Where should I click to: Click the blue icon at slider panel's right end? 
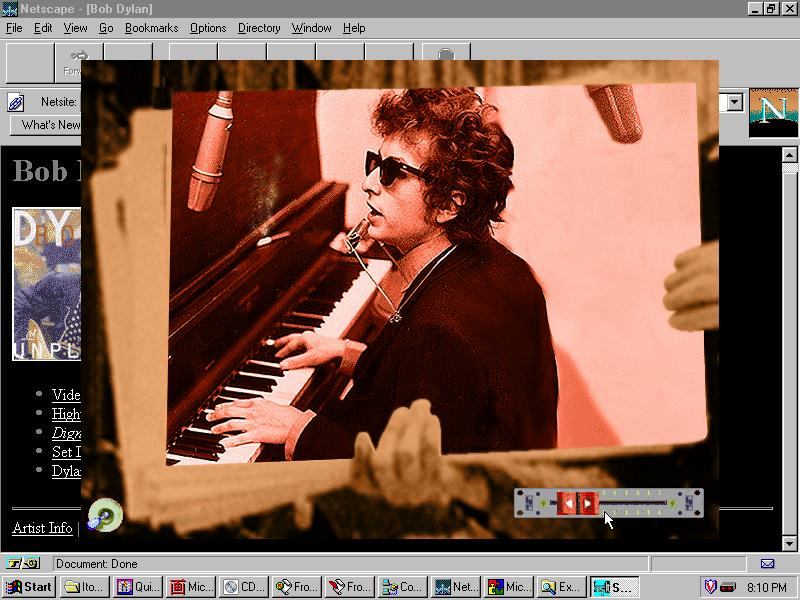[689, 503]
